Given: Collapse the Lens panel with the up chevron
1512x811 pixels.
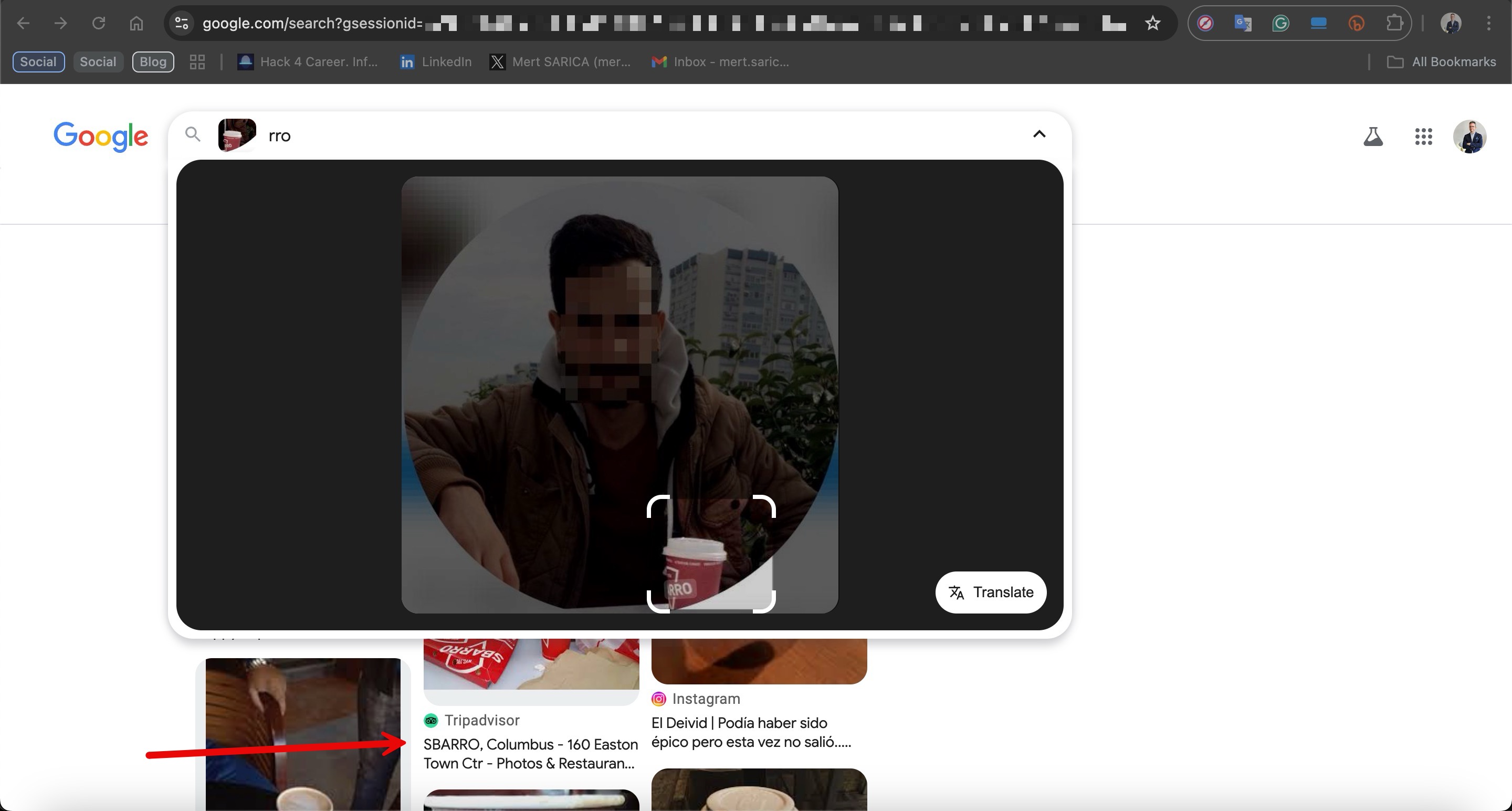Looking at the screenshot, I should coord(1039,134).
